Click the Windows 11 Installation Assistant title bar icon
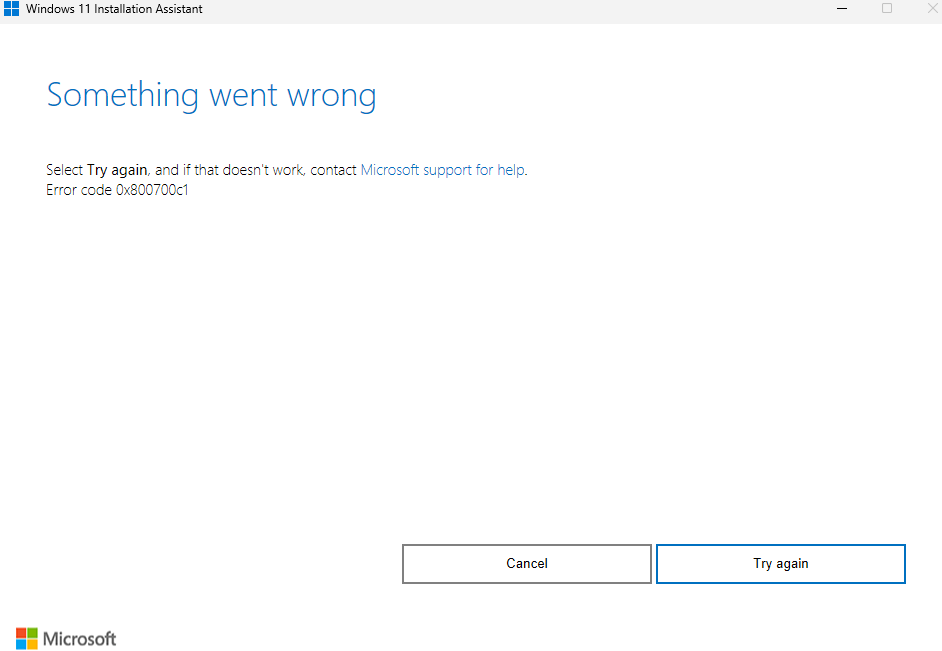 click(x=13, y=9)
